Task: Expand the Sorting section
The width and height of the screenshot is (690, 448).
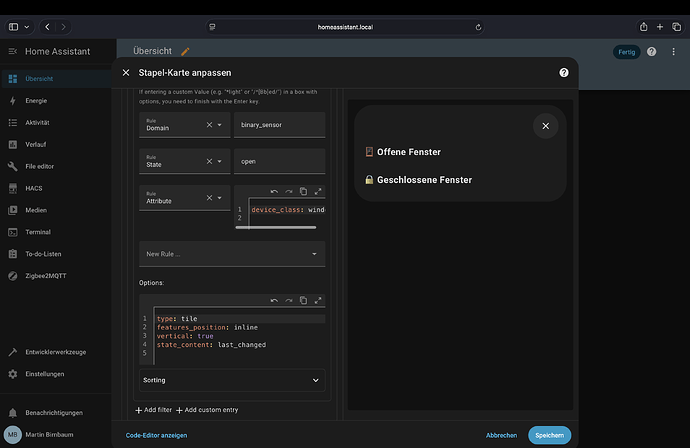Action: (x=231, y=380)
